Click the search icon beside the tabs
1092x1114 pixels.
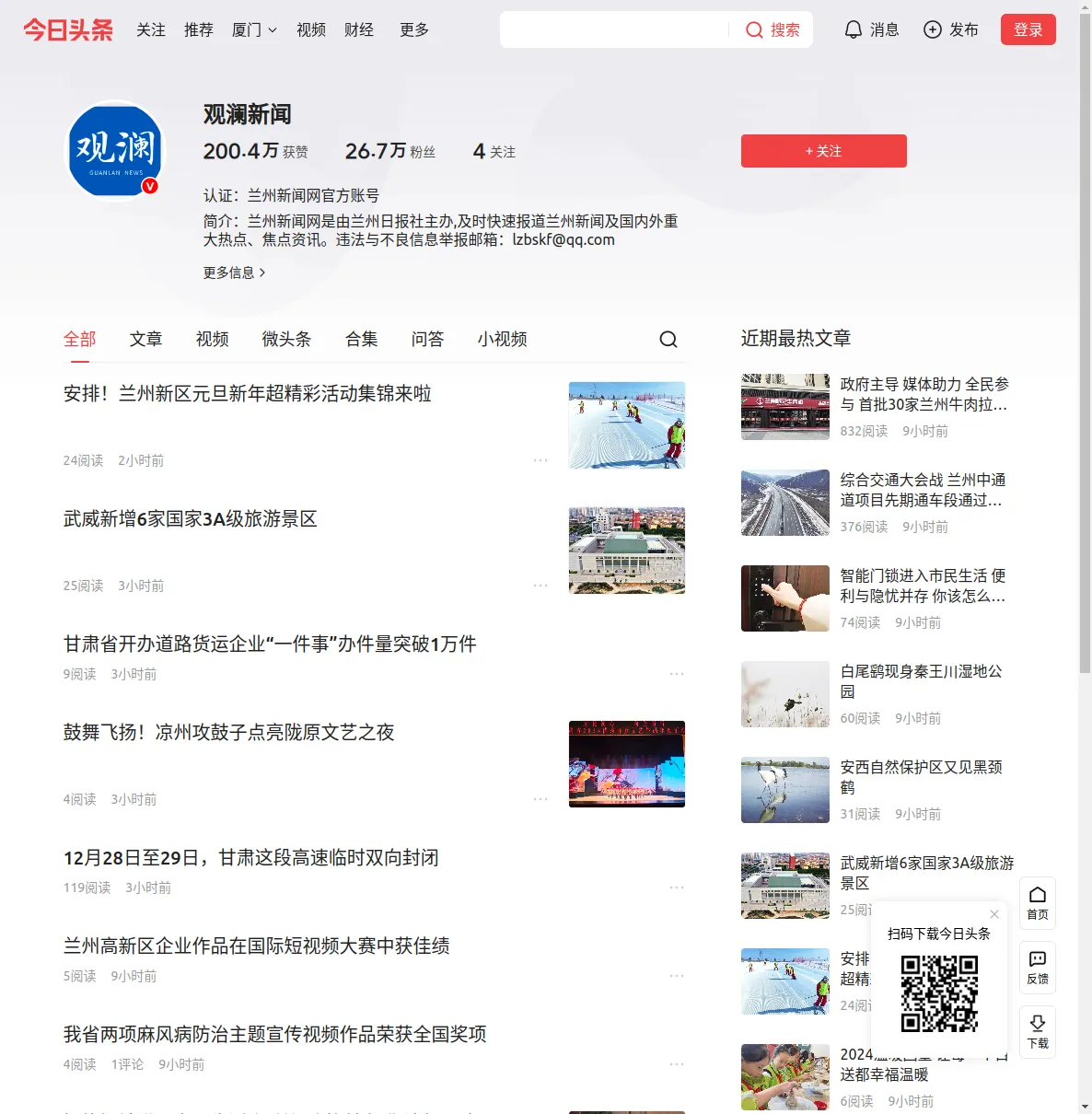pos(668,340)
